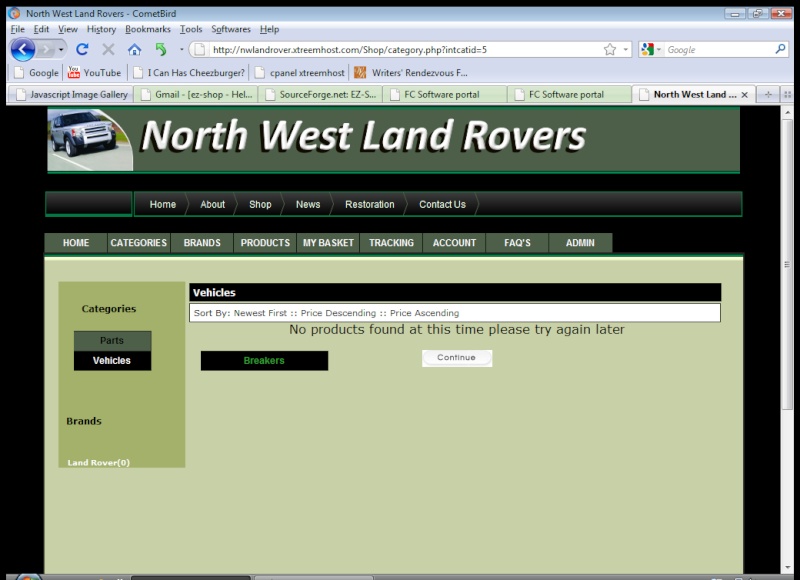Open the News nav link
Image resolution: width=800 pixels, height=580 pixels.
pos(308,205)
